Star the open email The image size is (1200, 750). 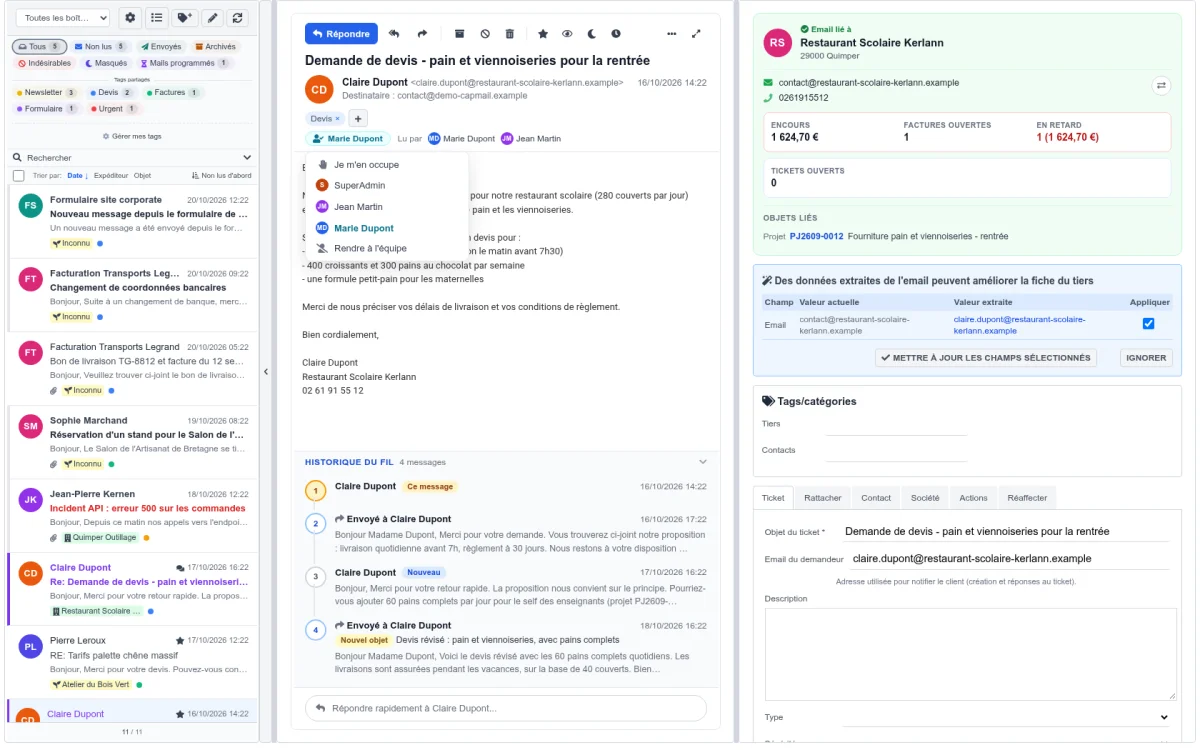point(543,34)
